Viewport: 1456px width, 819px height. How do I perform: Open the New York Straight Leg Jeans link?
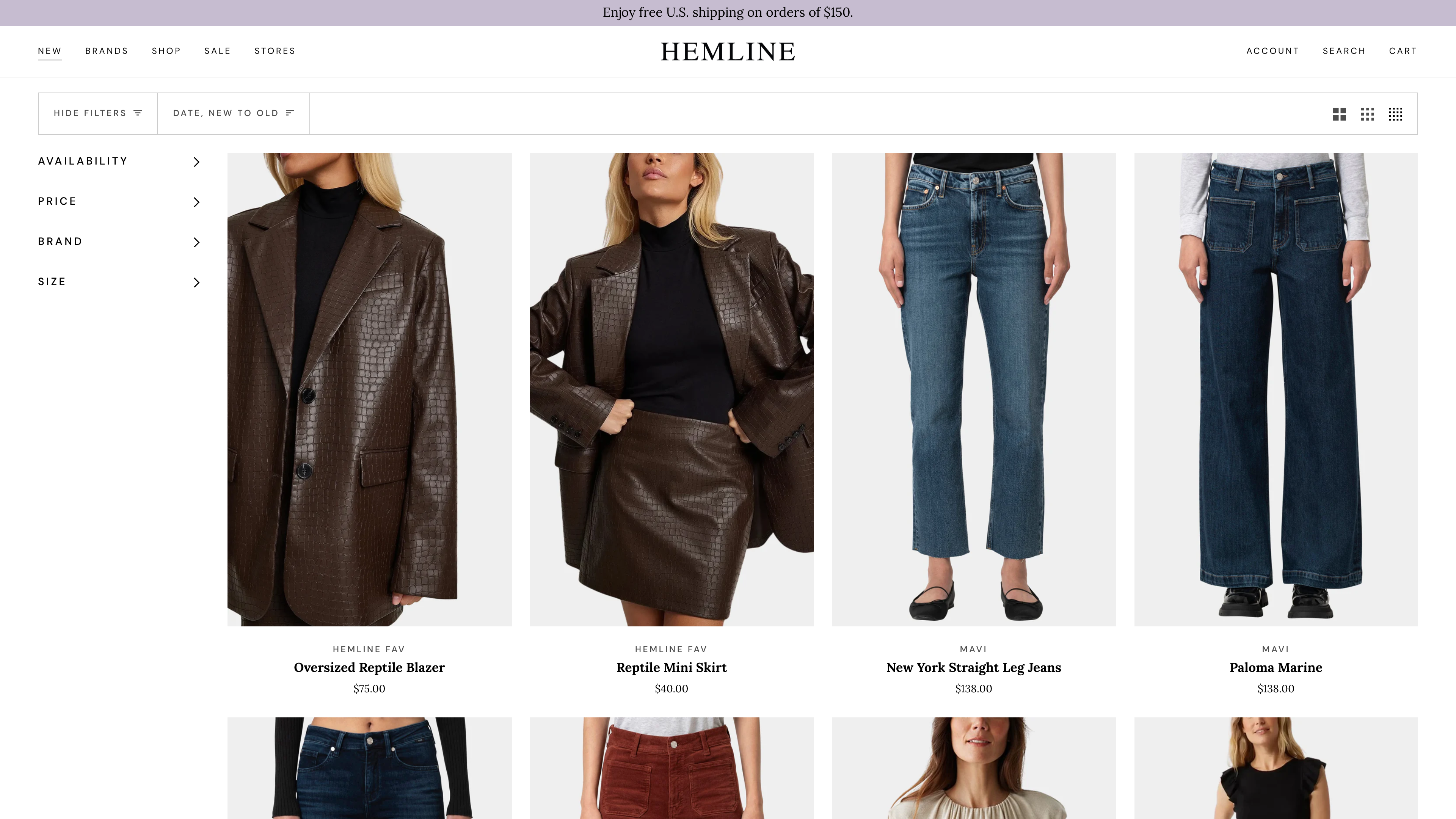point(973,667)
